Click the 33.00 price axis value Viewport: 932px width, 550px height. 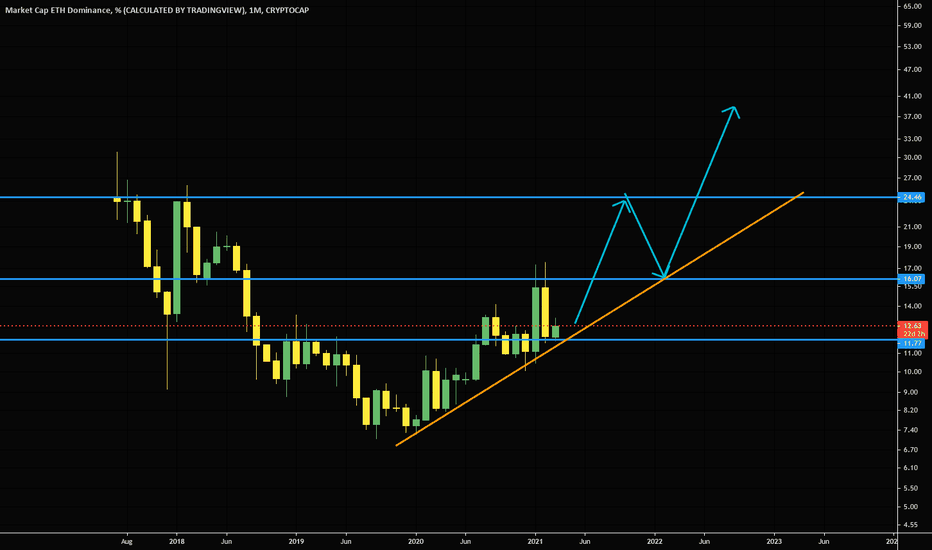click(x=912, y=139)
